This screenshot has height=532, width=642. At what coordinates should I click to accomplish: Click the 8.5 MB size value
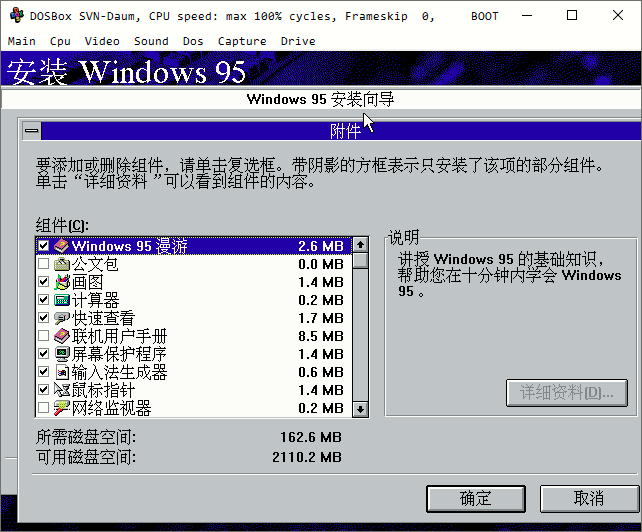(321, 336)
